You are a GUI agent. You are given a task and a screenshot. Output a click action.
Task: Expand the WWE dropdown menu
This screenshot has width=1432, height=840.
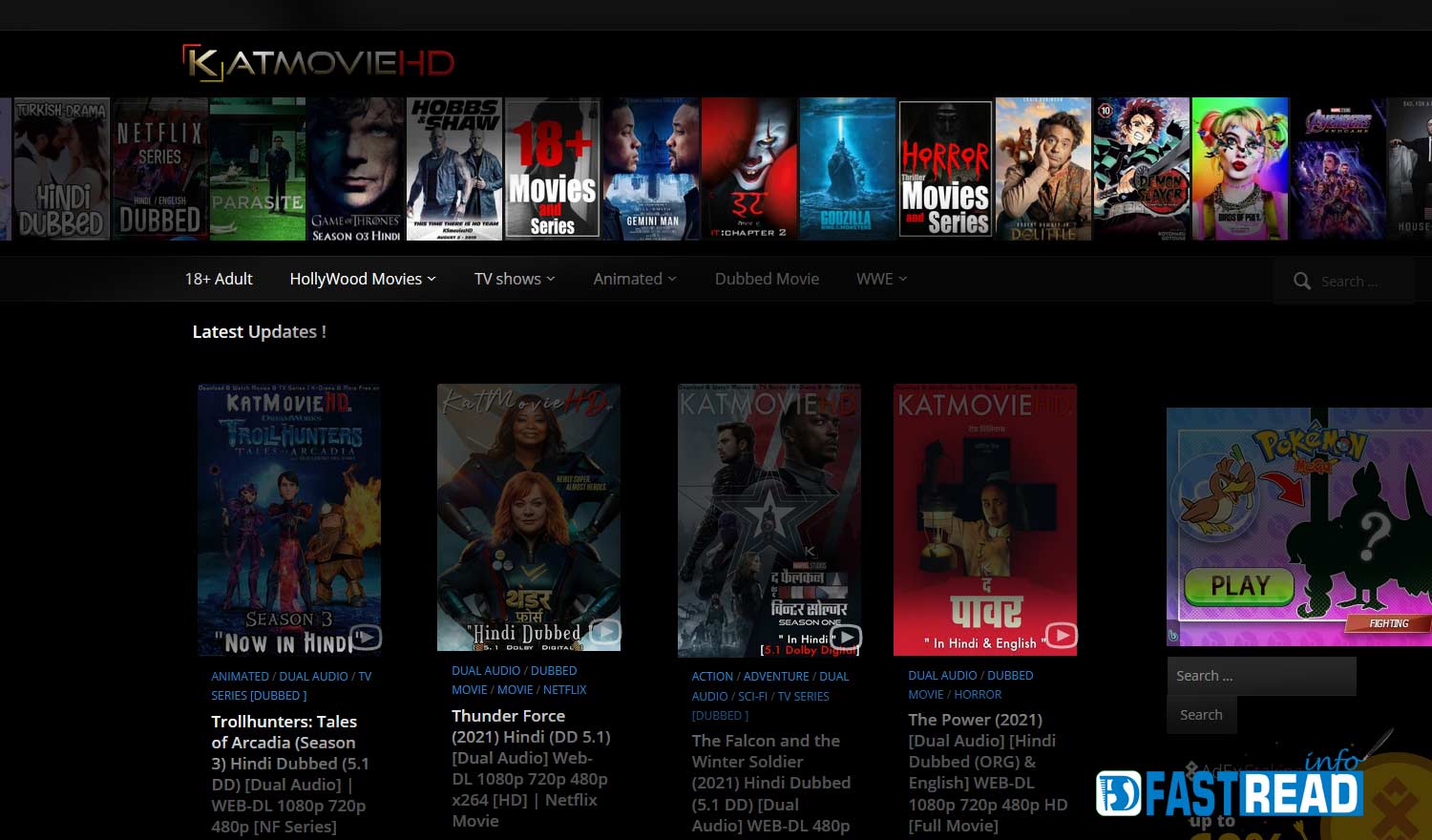(x=881, y=279)
